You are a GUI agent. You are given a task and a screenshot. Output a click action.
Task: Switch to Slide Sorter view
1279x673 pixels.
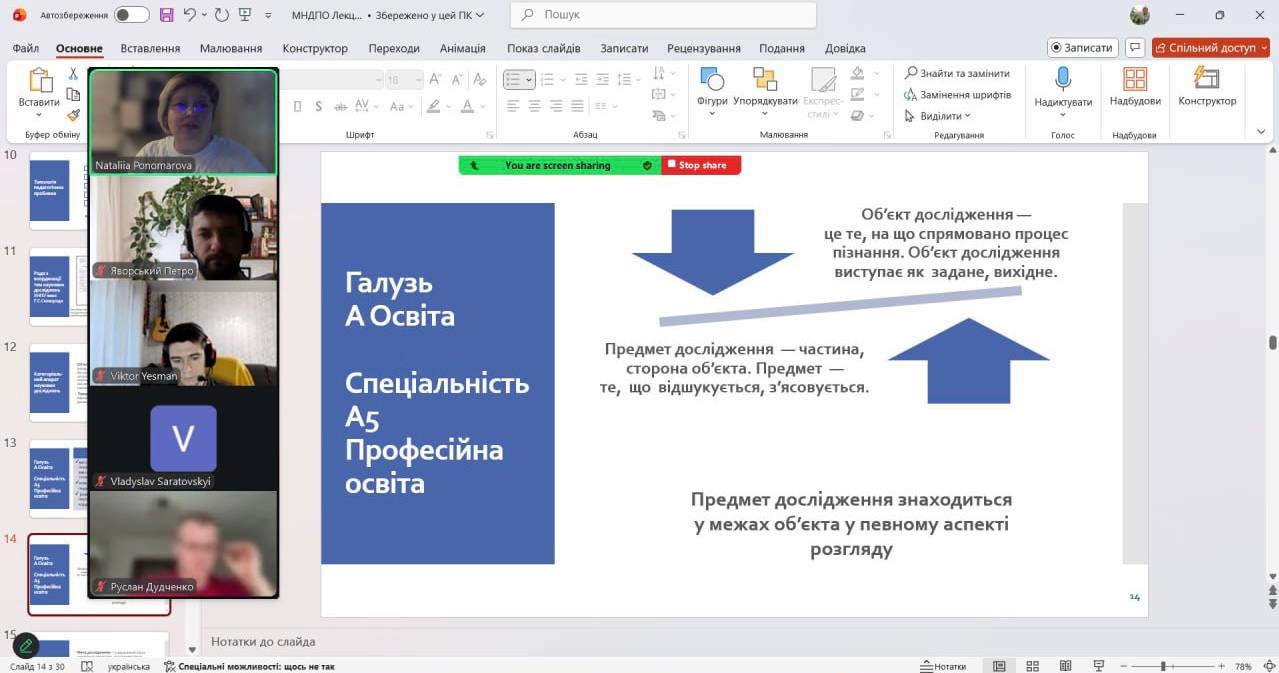click(x=1033, y=666)
